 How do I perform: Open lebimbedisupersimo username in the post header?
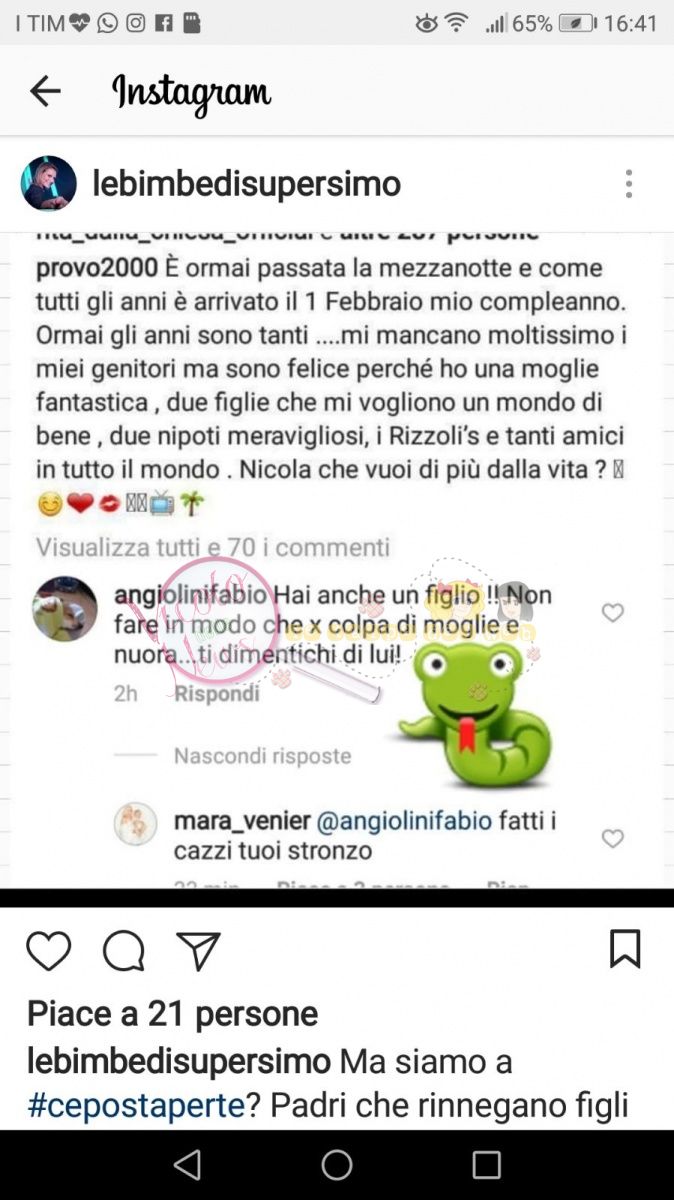pyautogui.click(x=247, y=184)
